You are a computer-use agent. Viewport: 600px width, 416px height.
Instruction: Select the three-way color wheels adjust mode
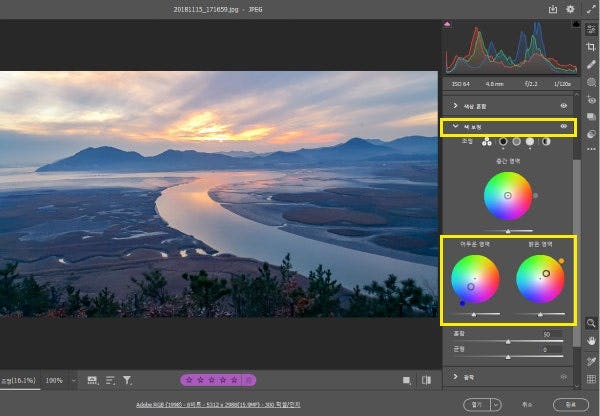click(487, 142)
